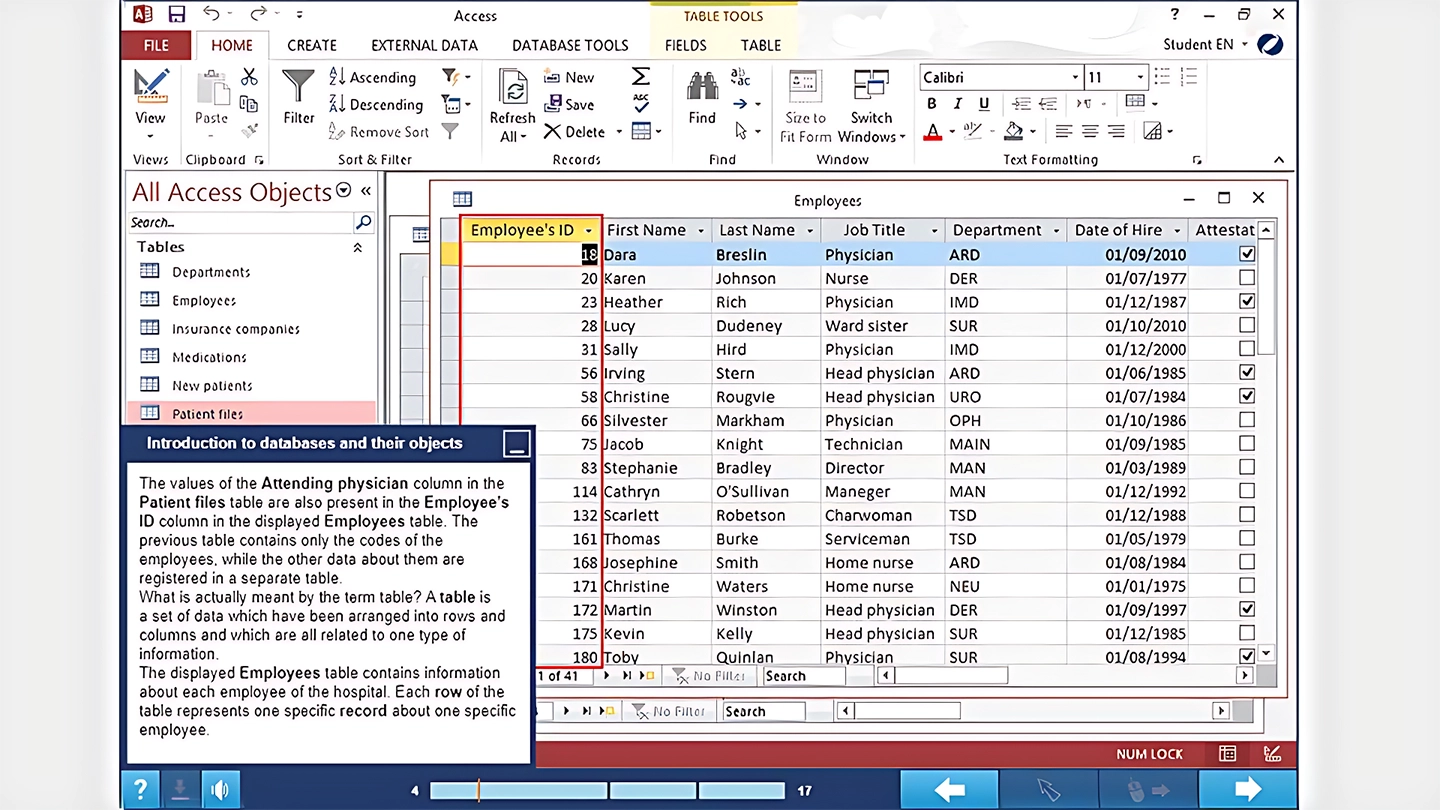Minimize the Introduction to databases panel
The height and width of the screenshot is (810, 1440).
click(x=516, y=443)
